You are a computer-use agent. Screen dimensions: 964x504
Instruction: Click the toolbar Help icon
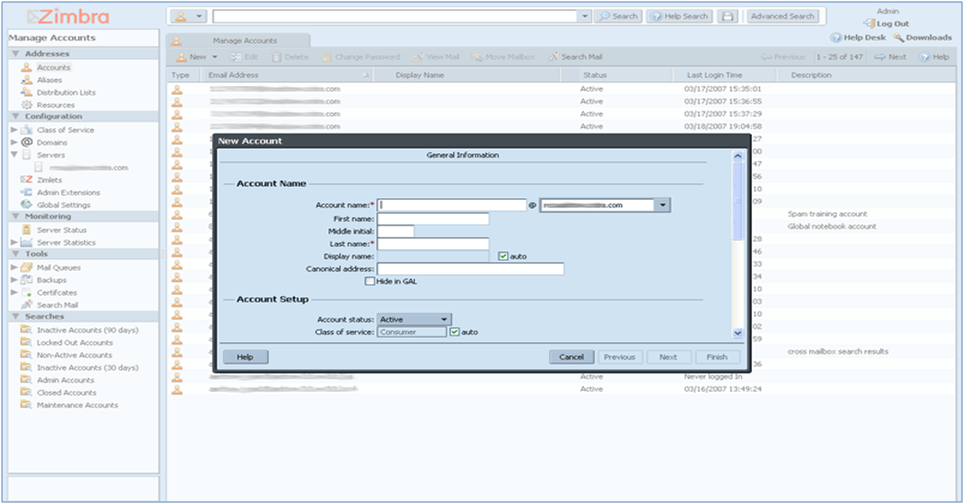(924, 57)
